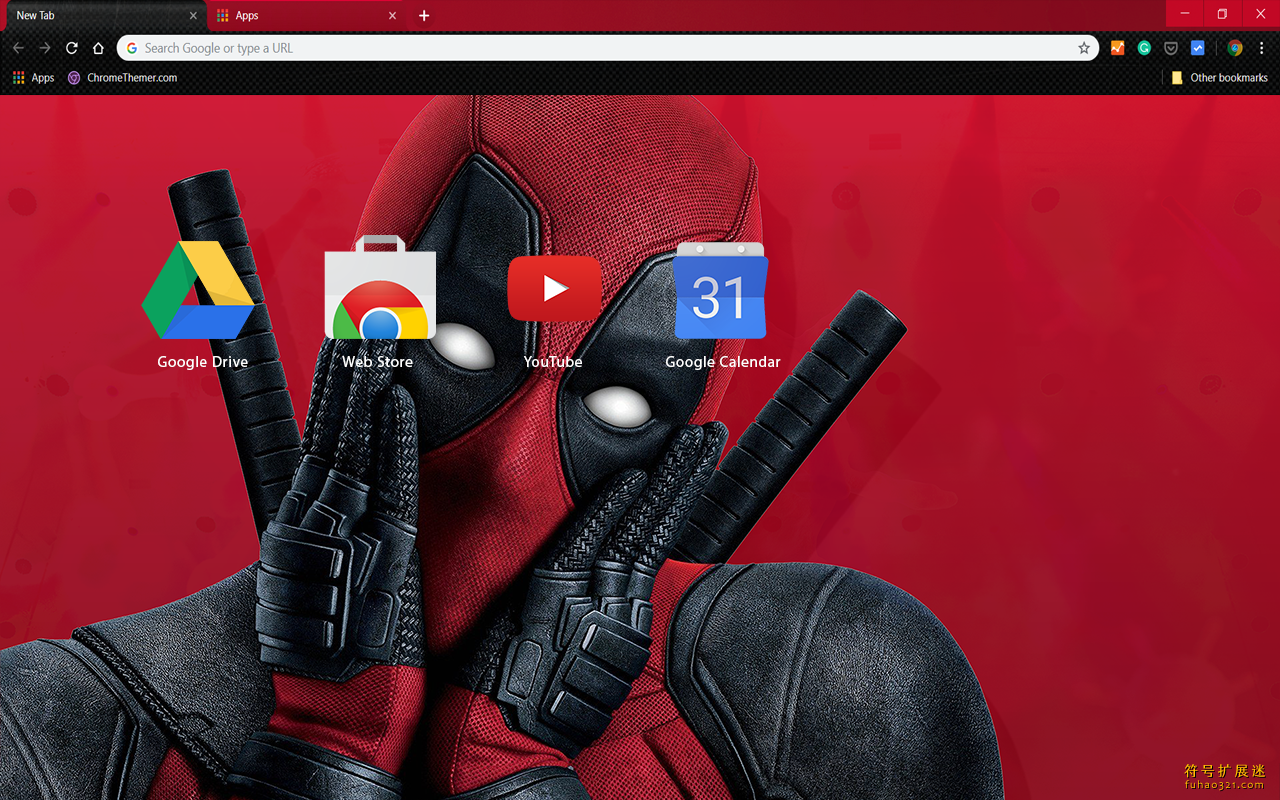The width and height of the screenshot is (1280, 800).
Task: Go to the Home page
Action: 98,48
